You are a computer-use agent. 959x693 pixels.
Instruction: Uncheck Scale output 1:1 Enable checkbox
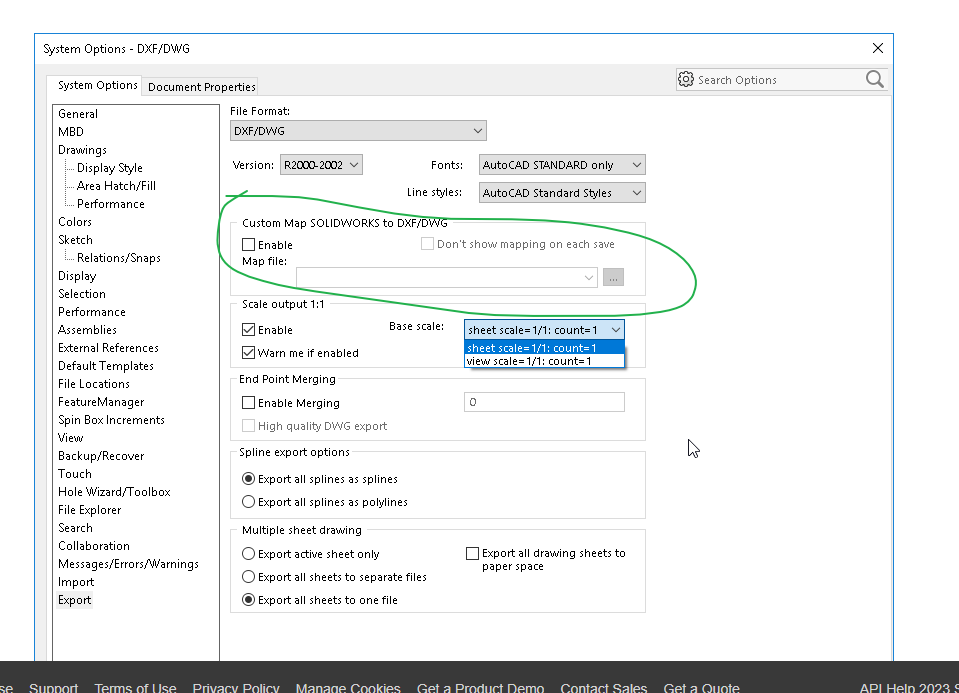point(248,330)
